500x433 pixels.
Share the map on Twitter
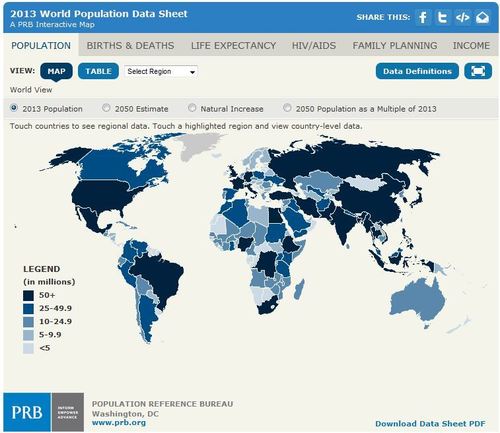coord(443,17)
